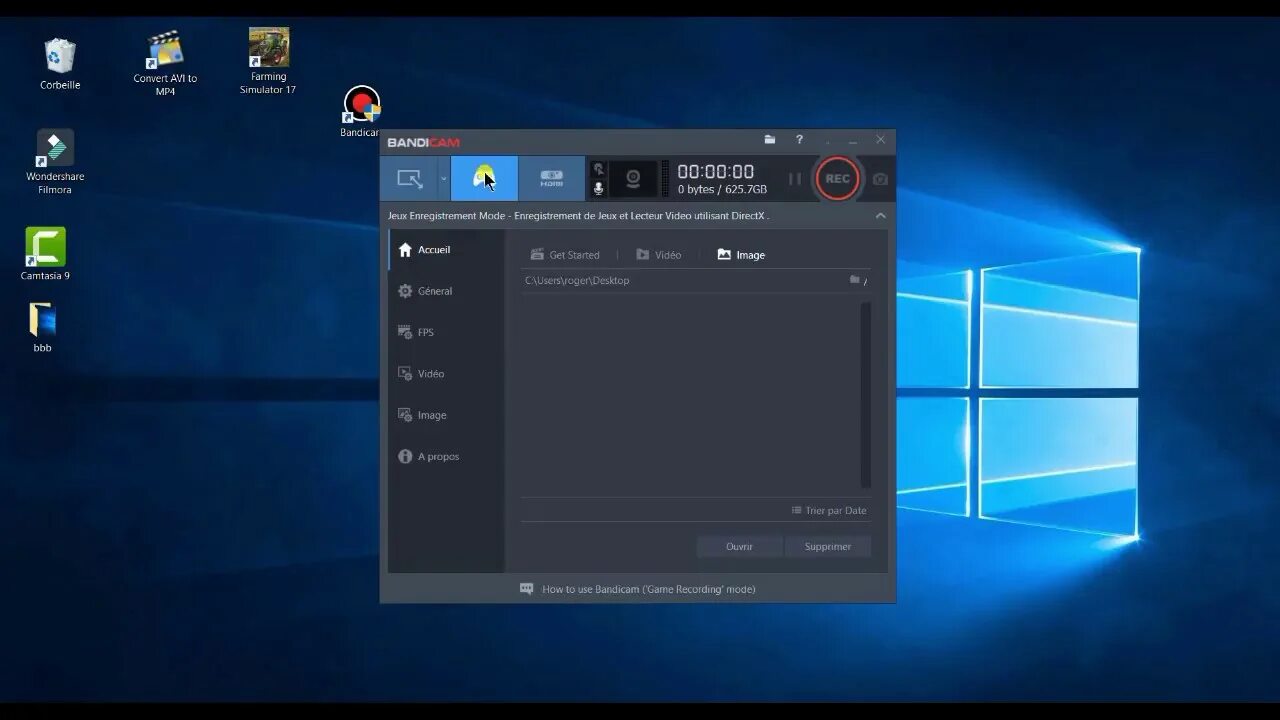Open the How to use Bandicam link
The height and width of the screenshot is (720, 1280).
(649, 589)
